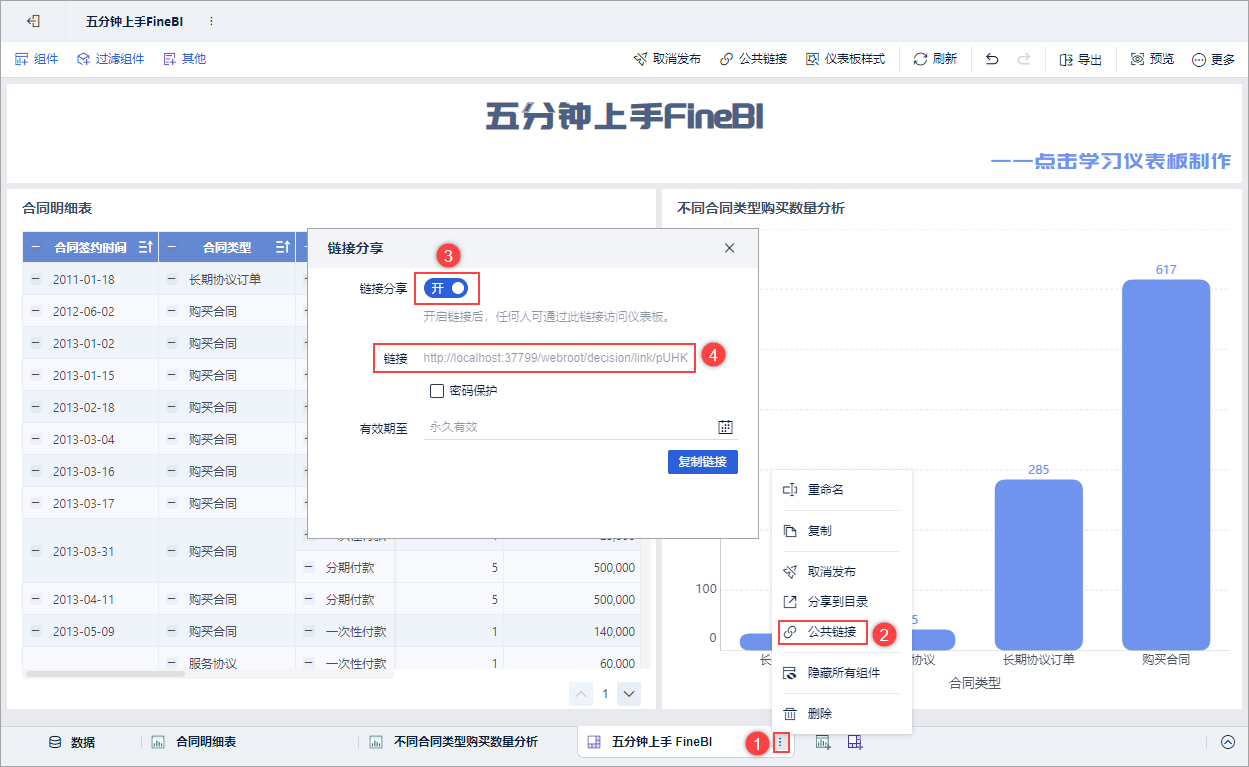Open the options dots next to 五分钟上手FineBI title

(x=211, y=21)
